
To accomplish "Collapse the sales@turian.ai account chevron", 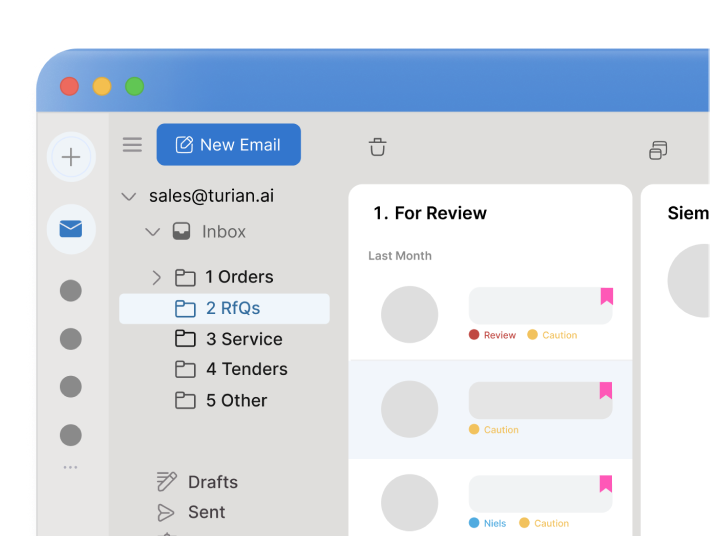I will pos(129,196).
